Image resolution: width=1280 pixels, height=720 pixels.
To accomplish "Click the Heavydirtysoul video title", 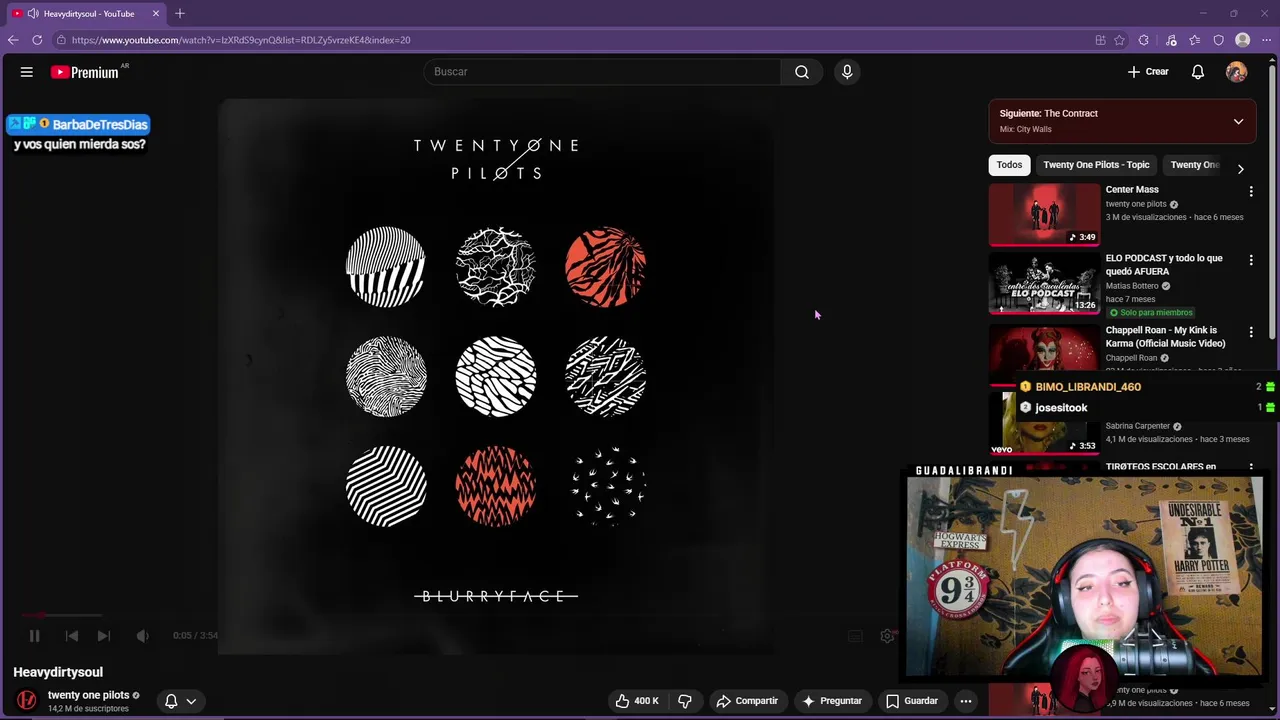I will (58, 672).
